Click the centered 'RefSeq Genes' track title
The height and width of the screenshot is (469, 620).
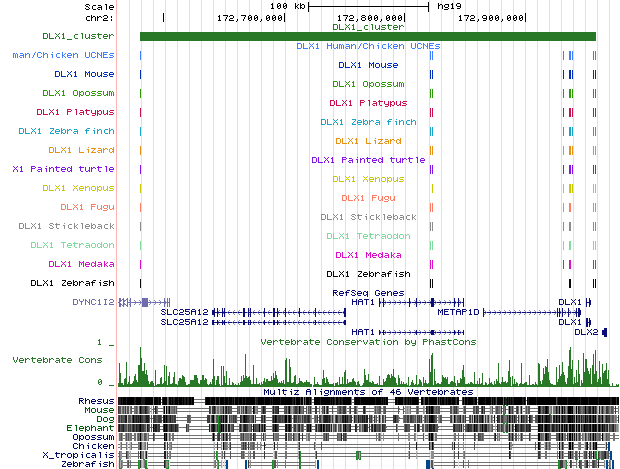click(x=367, y=293)
